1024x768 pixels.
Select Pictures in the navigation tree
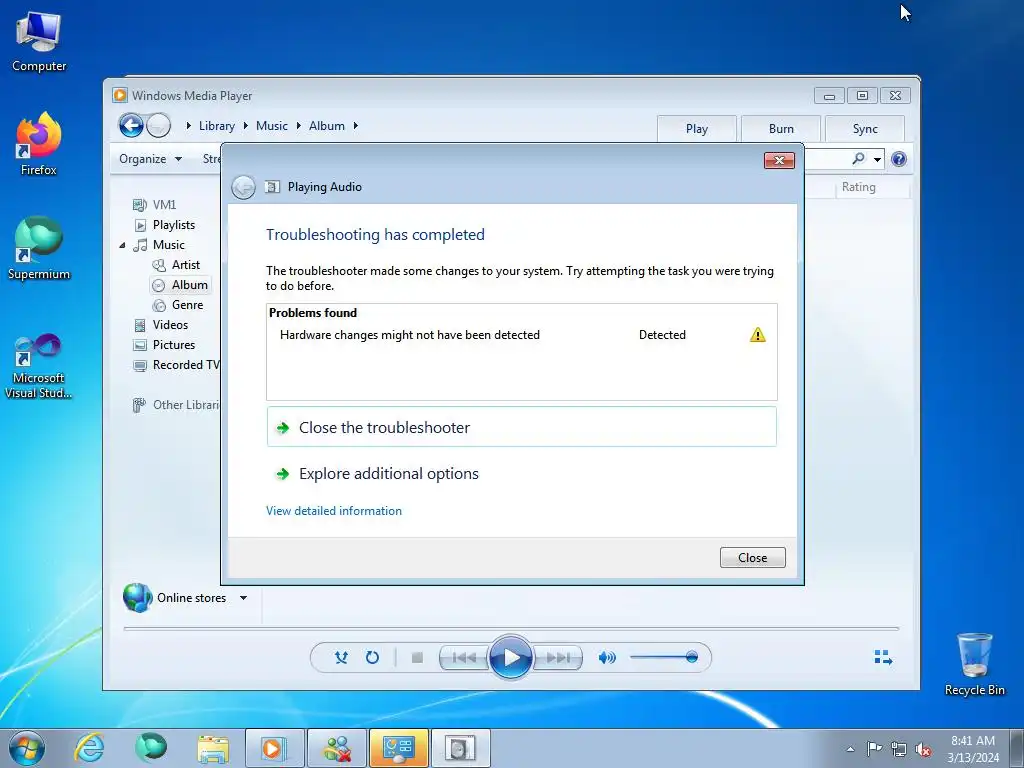coord(165,345)
